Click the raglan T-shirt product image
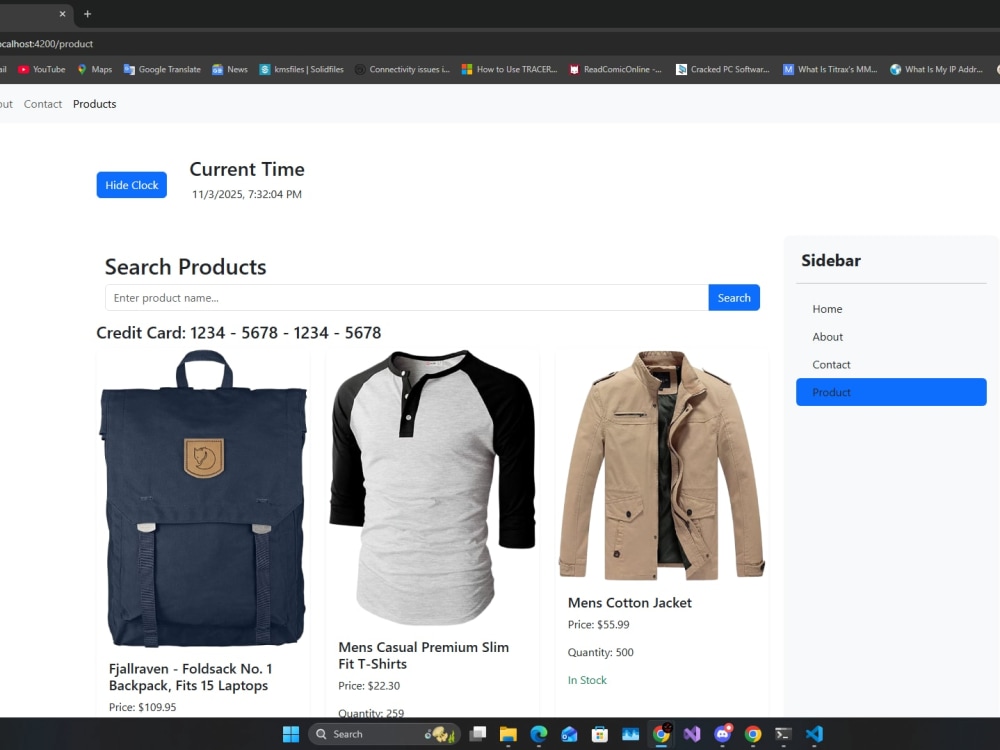Screen dimensions: 1000x750 [x=432, y=487]
